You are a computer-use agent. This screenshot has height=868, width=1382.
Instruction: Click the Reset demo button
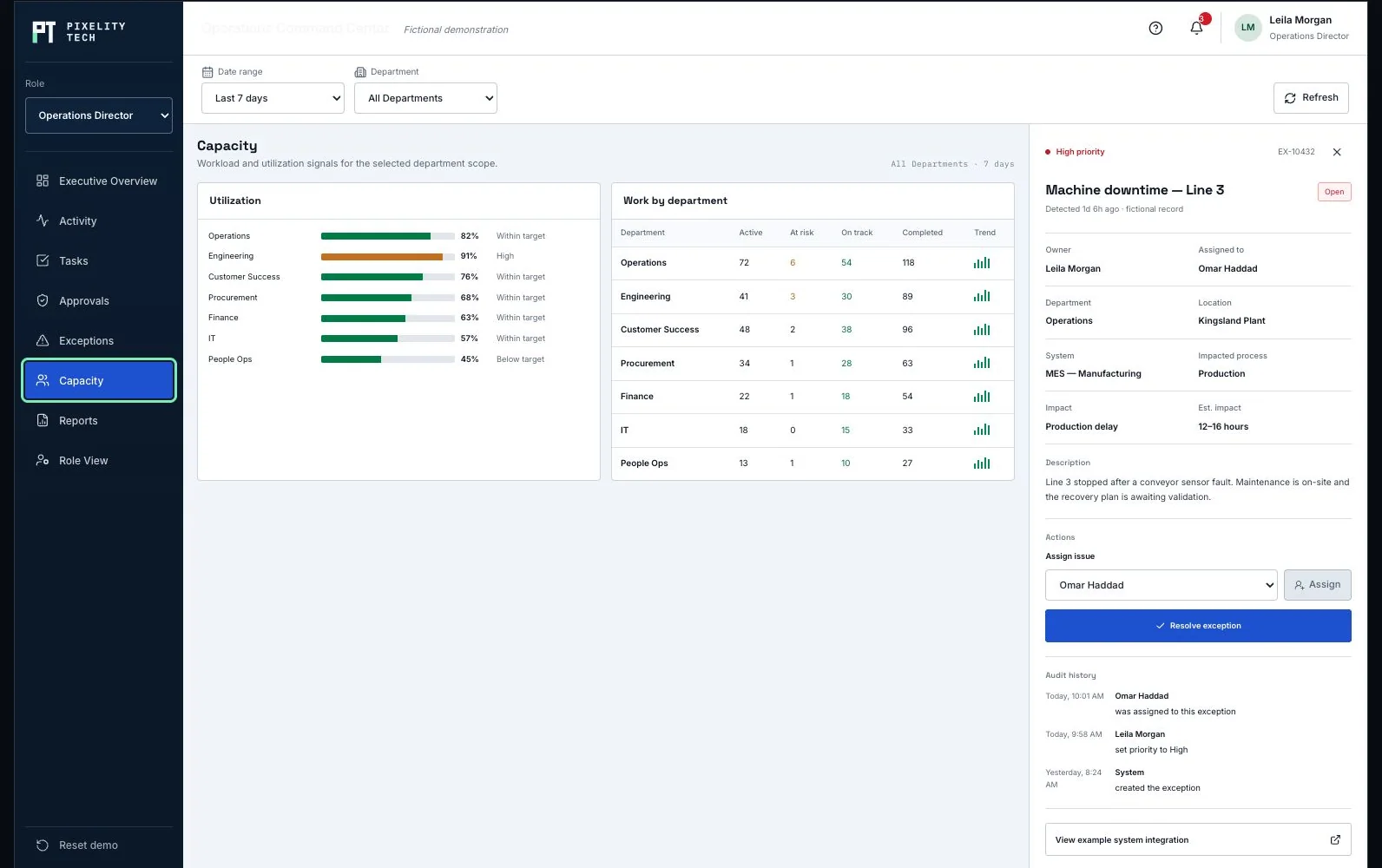tap(99, 845)
